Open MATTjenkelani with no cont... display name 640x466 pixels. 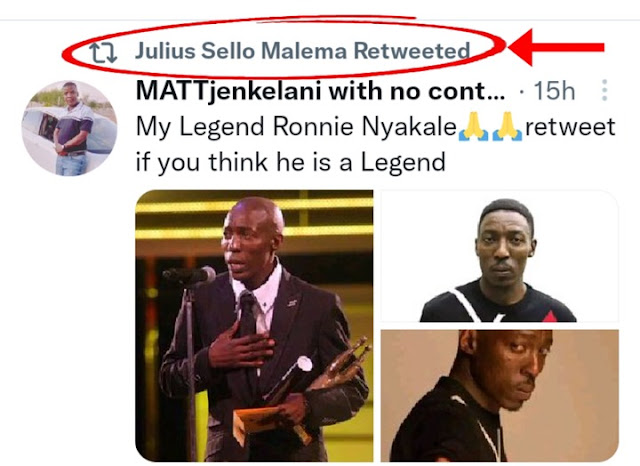(x=320, y=91)
